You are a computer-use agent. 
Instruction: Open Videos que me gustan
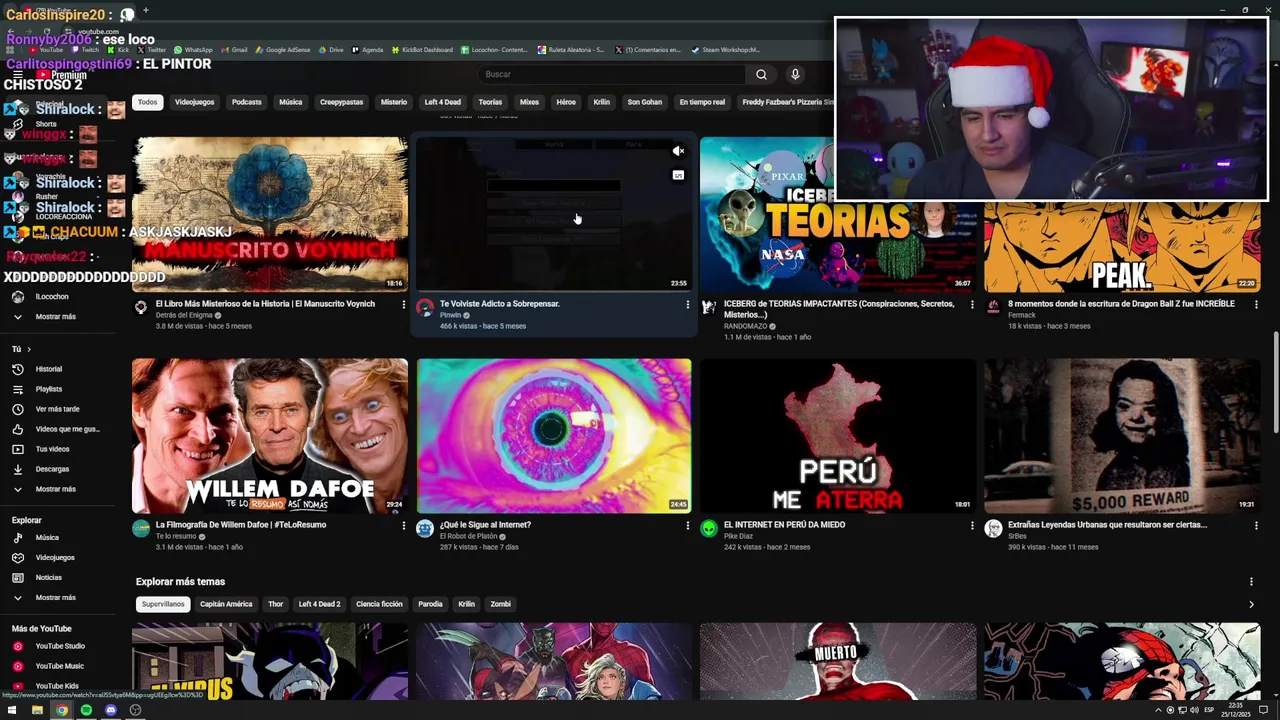coord(67,429)
